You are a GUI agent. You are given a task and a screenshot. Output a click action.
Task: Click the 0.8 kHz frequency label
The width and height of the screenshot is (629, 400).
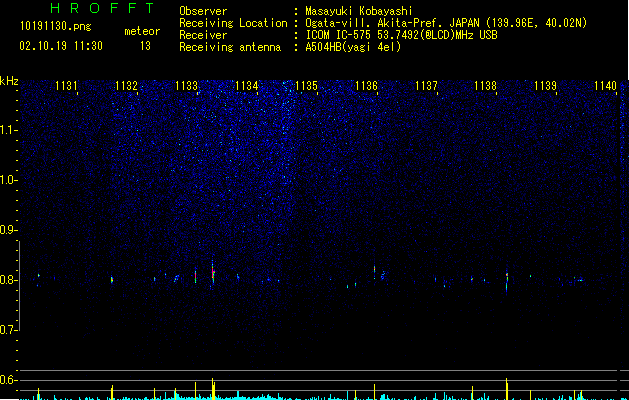[x=9, y=280]
